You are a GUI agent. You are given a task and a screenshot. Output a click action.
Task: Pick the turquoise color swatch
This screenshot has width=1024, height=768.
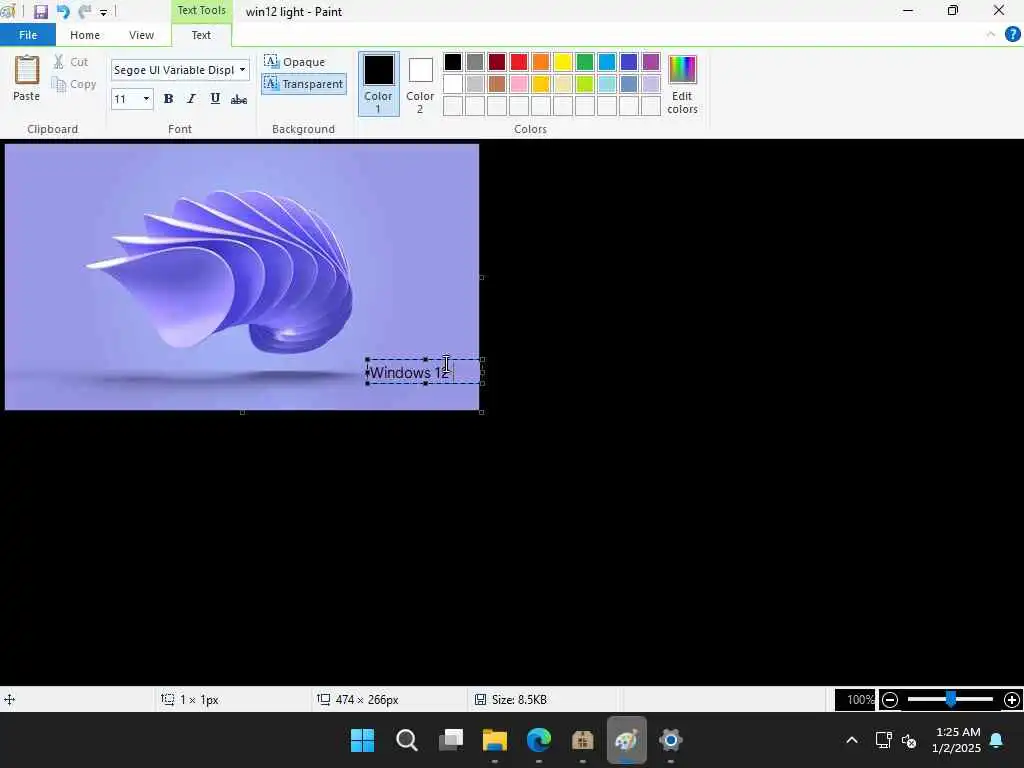point(607,62)
